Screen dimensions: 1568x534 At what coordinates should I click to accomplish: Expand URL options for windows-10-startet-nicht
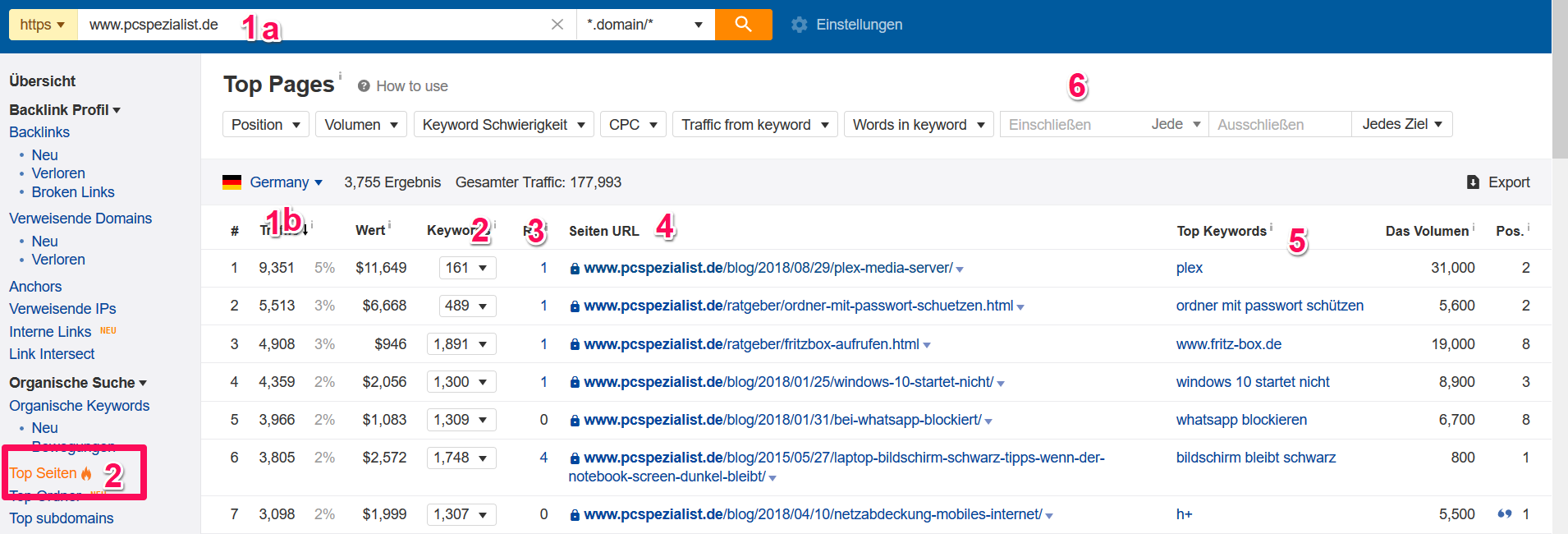pyautogui.click(x=1001, y=384)
